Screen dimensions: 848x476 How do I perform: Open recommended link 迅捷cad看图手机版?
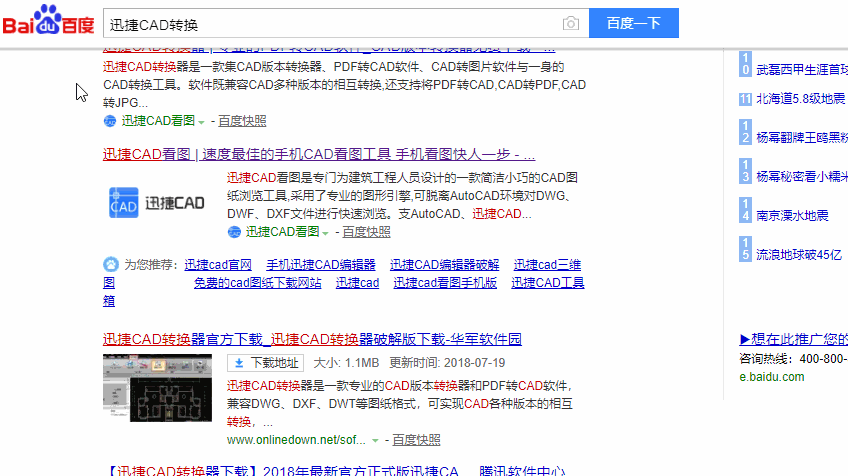pos(445,283)
